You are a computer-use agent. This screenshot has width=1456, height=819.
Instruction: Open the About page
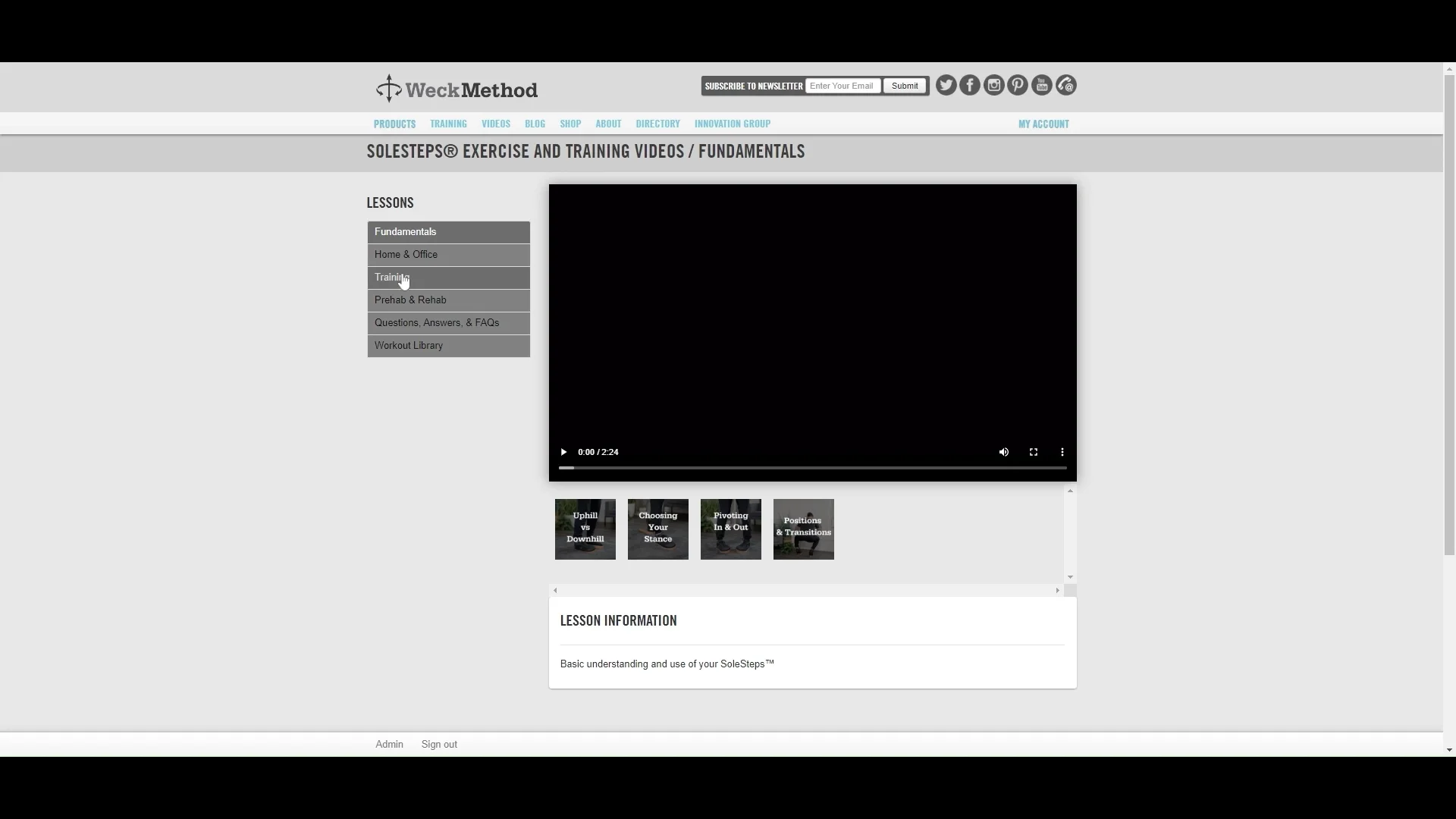point(608,124)
